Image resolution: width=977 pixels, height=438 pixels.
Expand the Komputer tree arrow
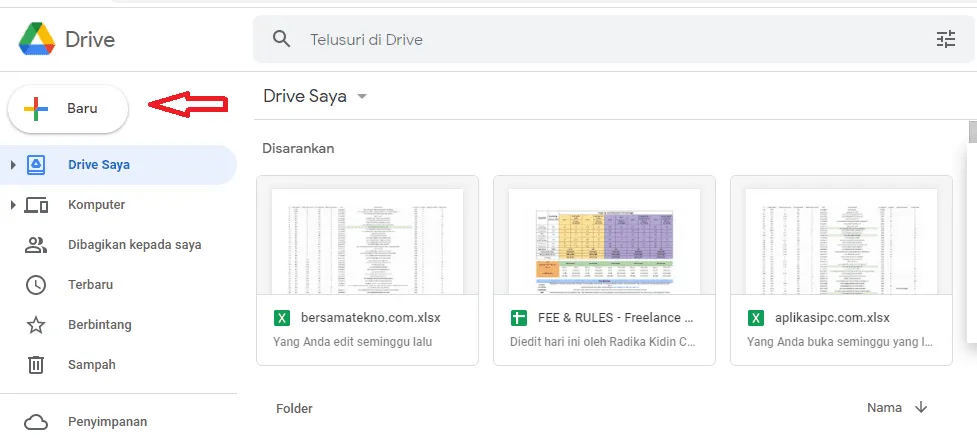[13, 204]
